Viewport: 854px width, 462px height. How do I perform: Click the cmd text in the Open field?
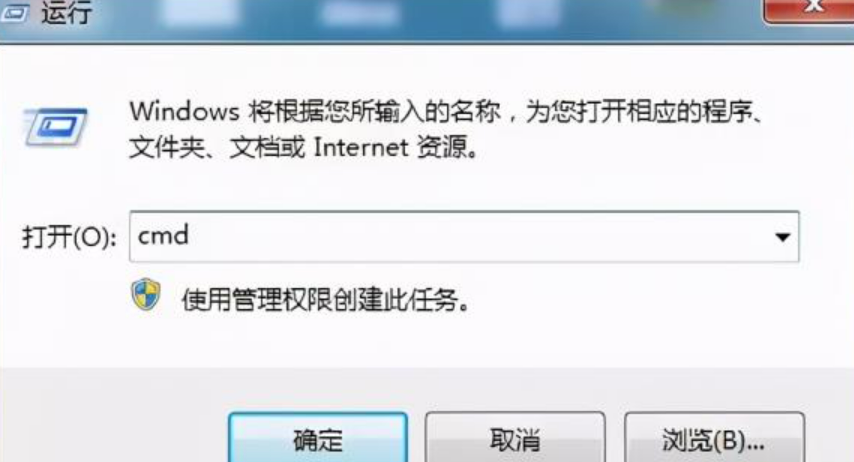163,235
